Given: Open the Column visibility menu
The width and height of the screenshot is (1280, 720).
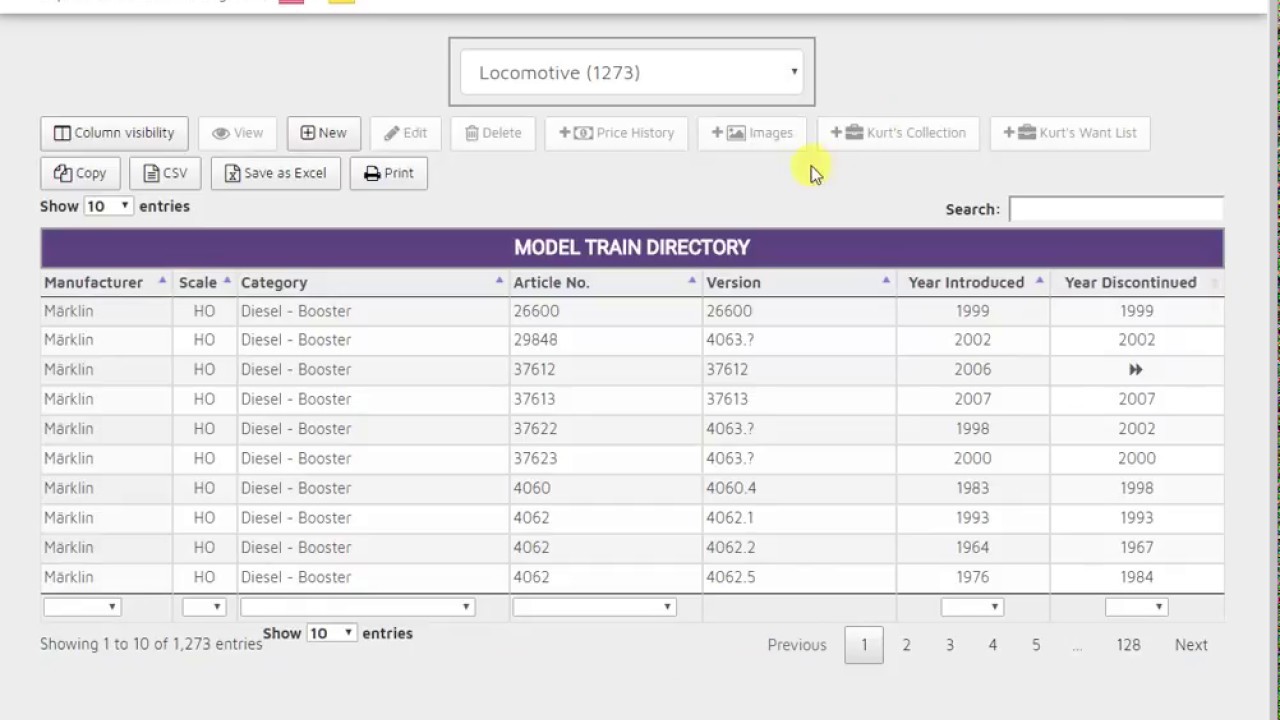Looking at the screenshot, I should tap(114, 133).
